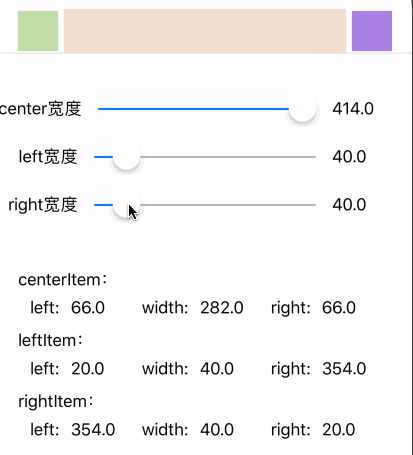Viewport: 413px width, 455px height.
Task: Click the beige center item bar
Action: [x=205, y=31]
